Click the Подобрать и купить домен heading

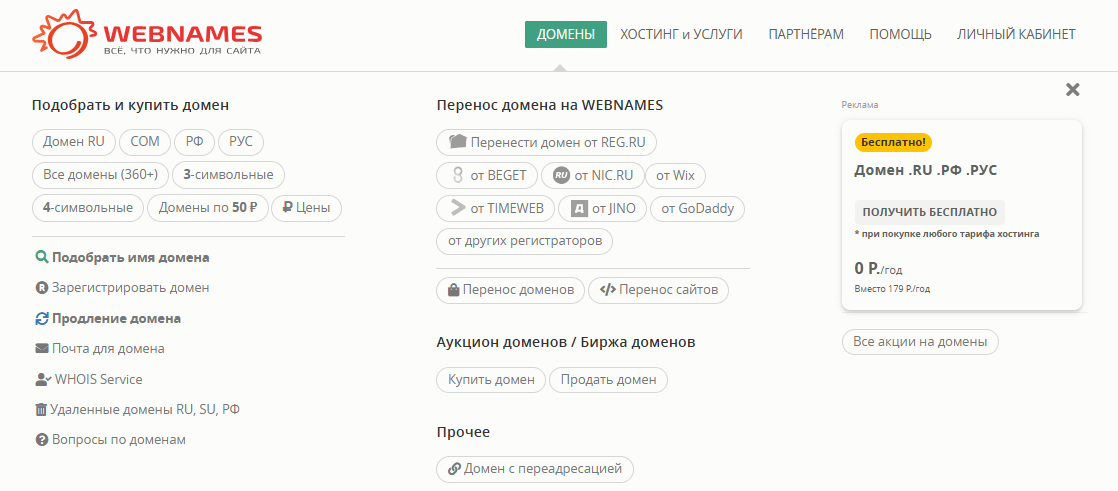tap(130, 105)
